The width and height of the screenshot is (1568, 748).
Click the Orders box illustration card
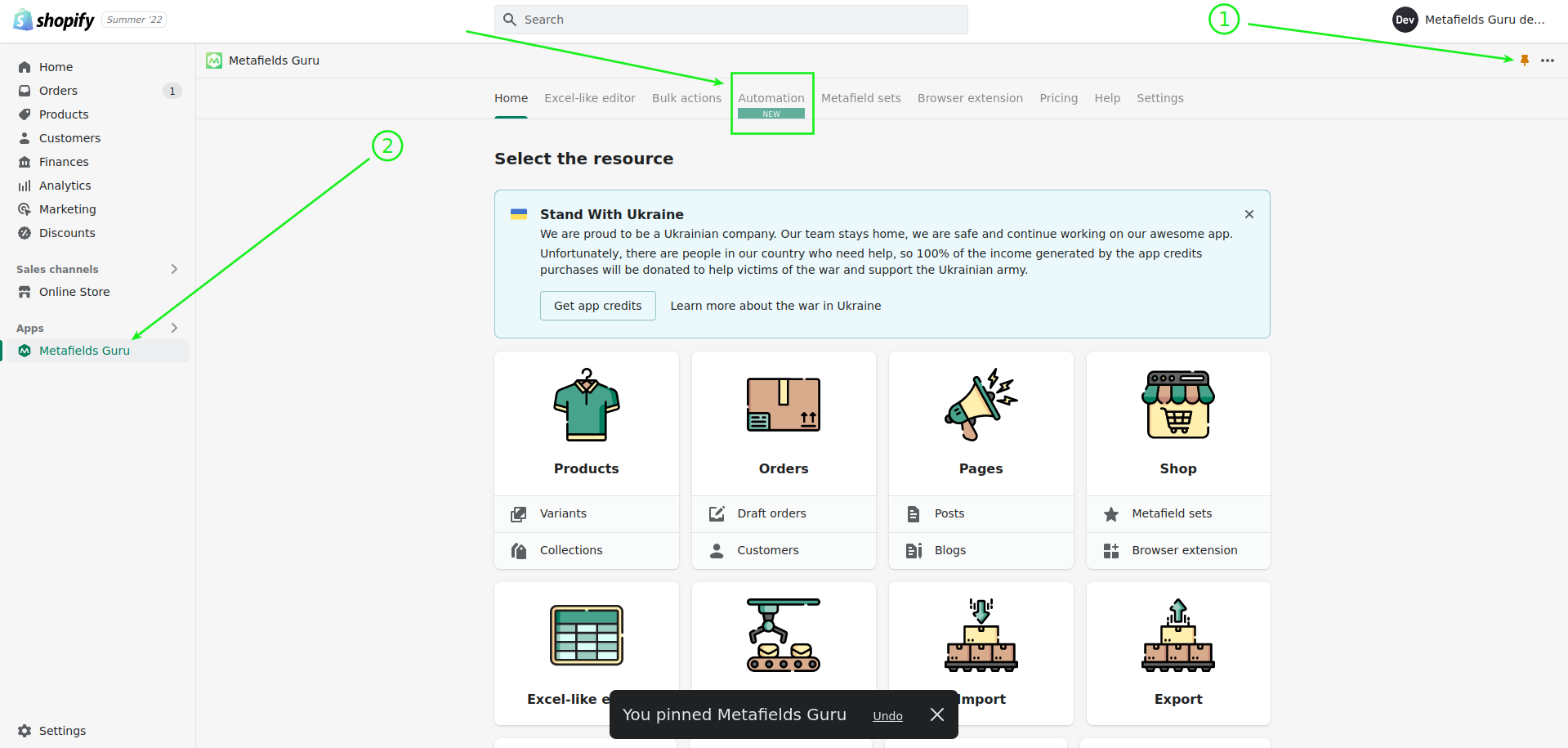[x=784, y=405]
